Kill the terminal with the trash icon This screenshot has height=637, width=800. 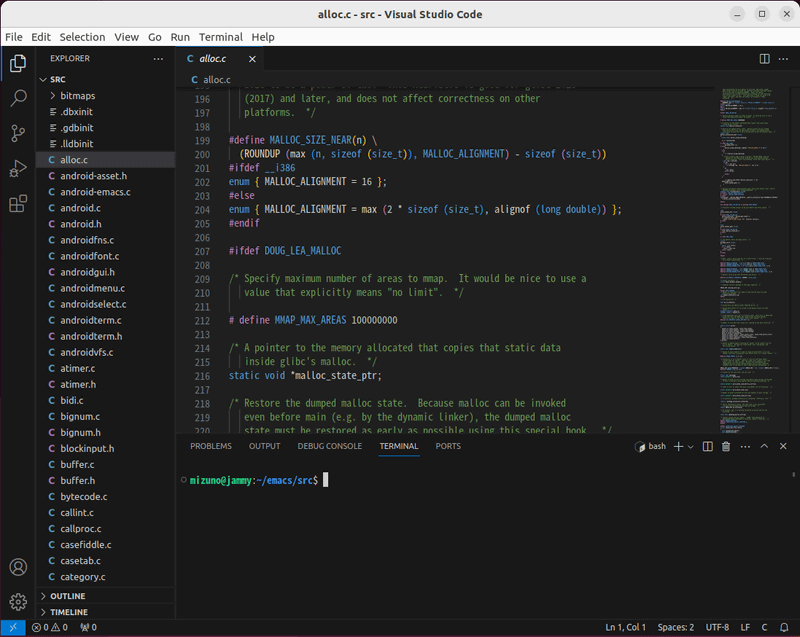click(727, 446)
